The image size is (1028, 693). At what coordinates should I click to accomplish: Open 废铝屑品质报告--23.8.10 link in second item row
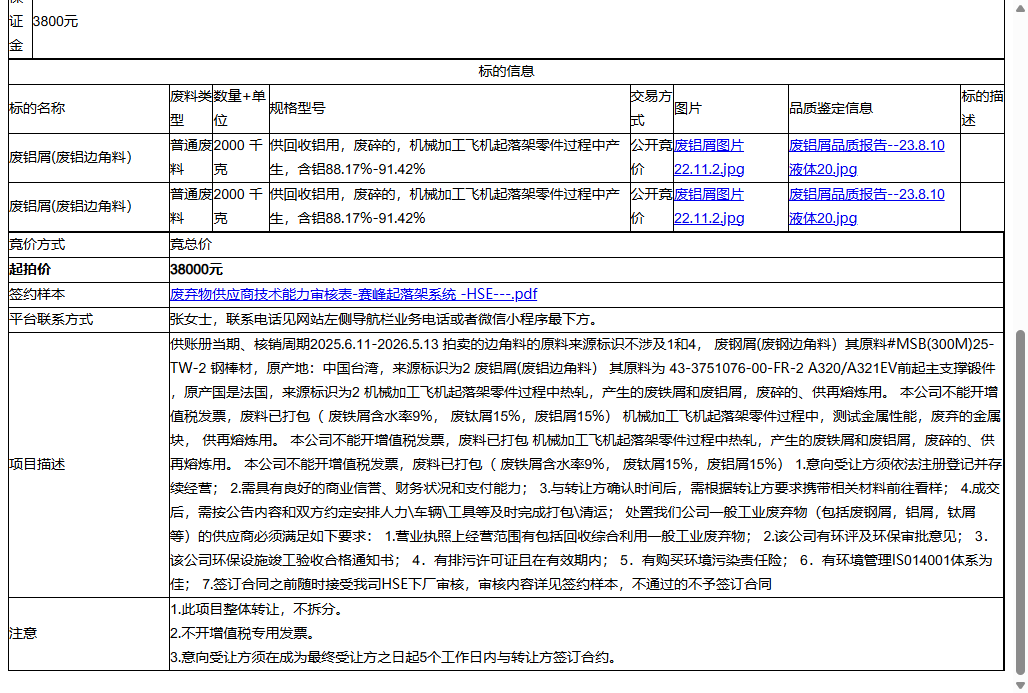point(867,207)
